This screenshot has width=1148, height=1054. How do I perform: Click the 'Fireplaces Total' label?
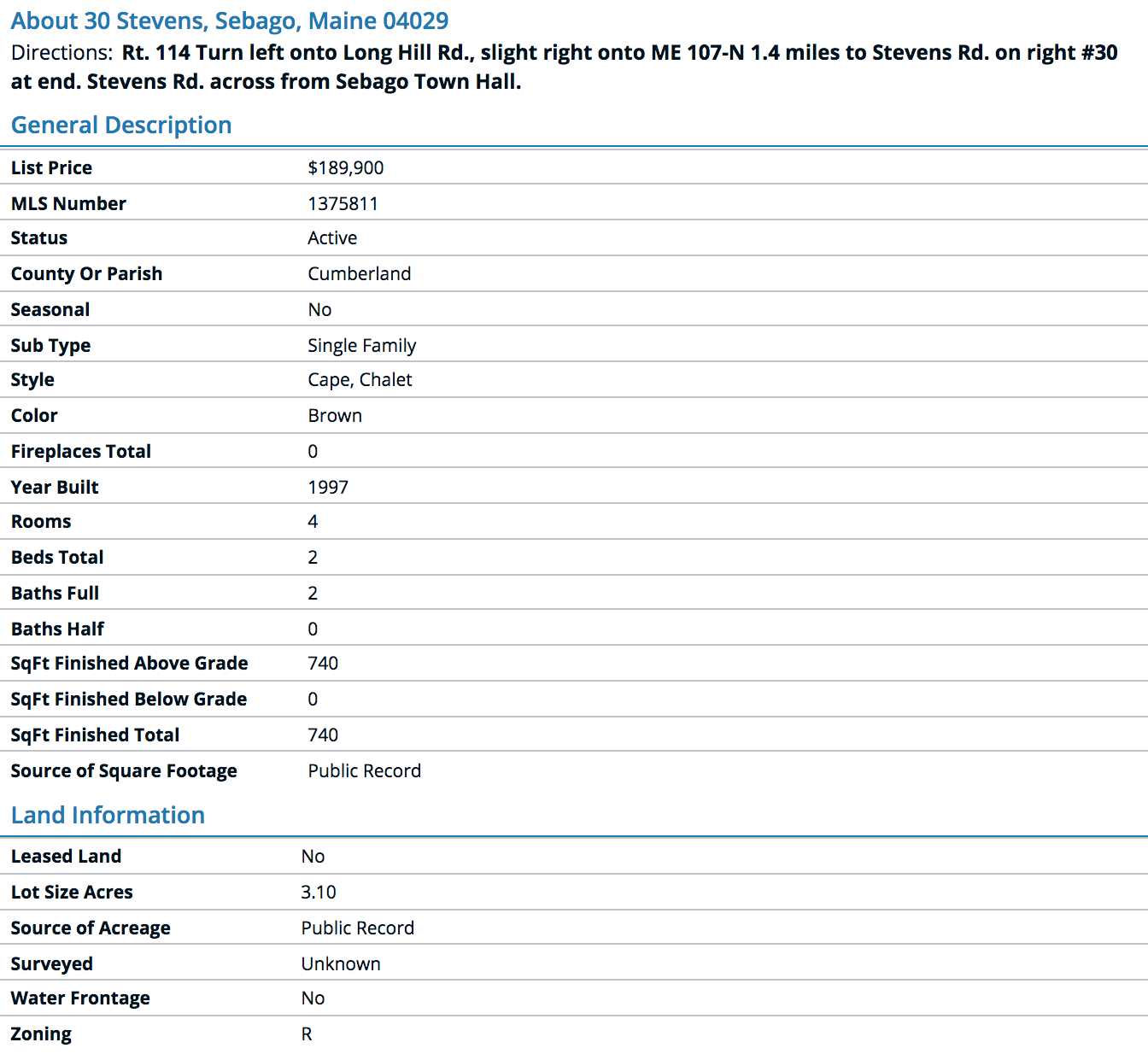pyautogui.click(x=81, y=452)
